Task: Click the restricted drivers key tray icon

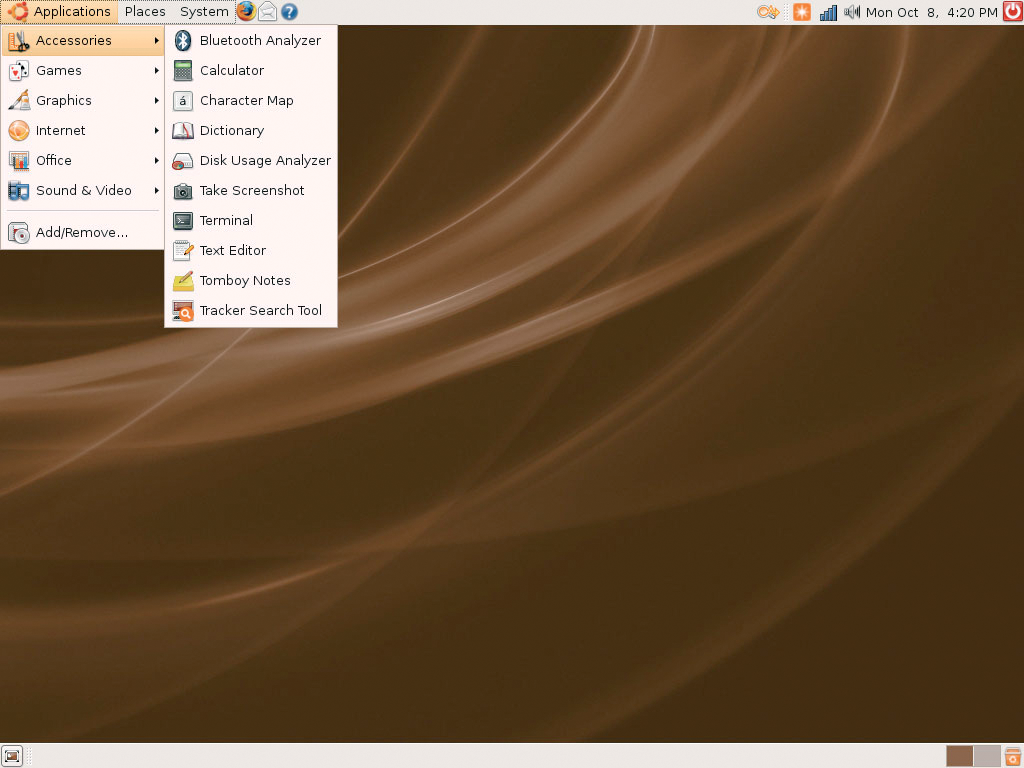Action: 768,12
